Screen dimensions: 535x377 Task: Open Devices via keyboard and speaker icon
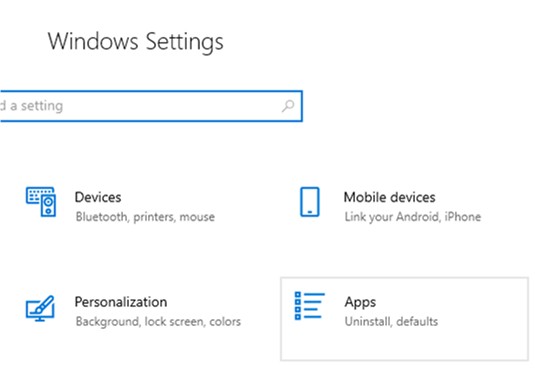tap(41, 202)
